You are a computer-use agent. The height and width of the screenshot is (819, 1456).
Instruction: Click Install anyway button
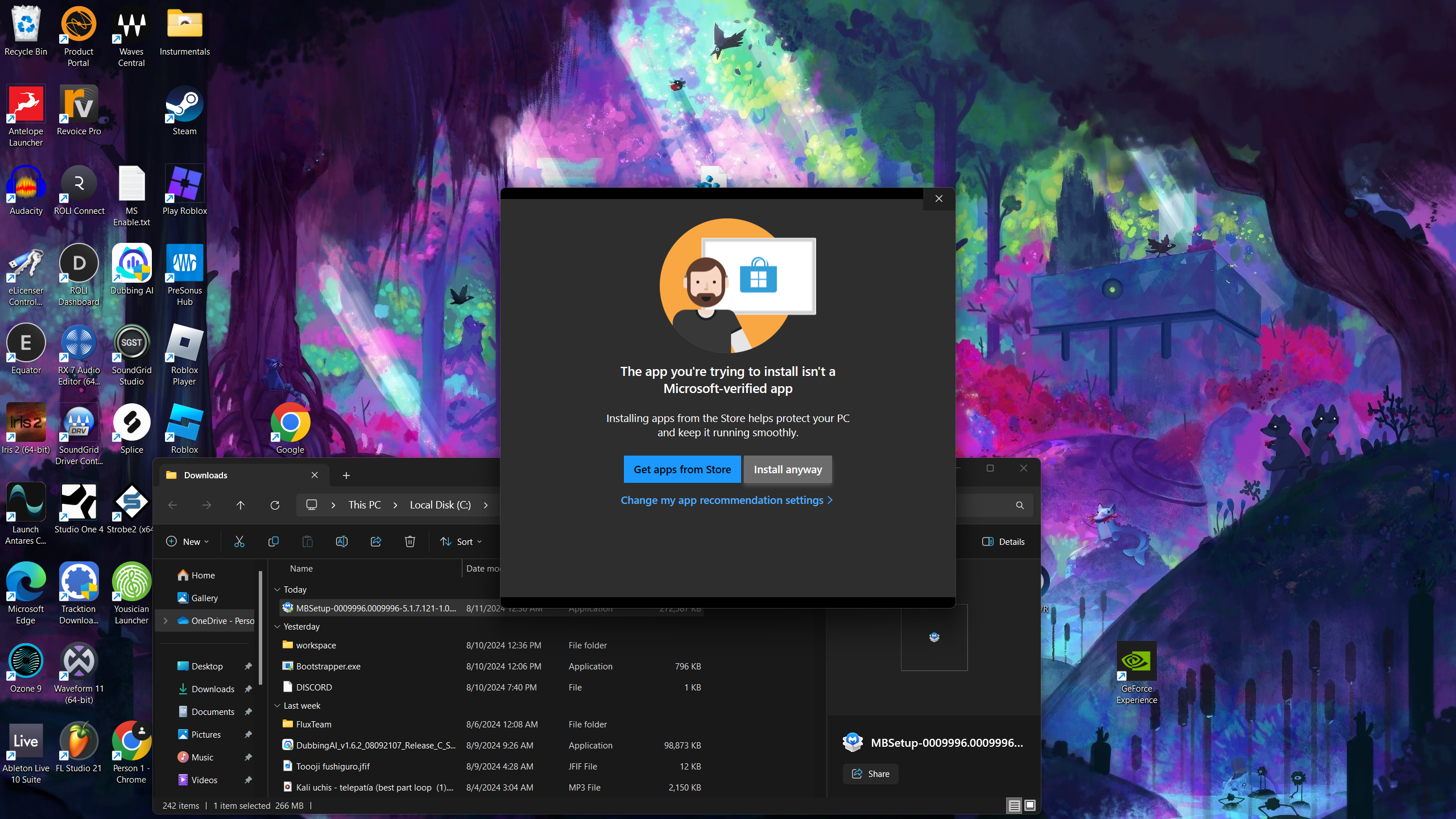(x=787, y=469)
